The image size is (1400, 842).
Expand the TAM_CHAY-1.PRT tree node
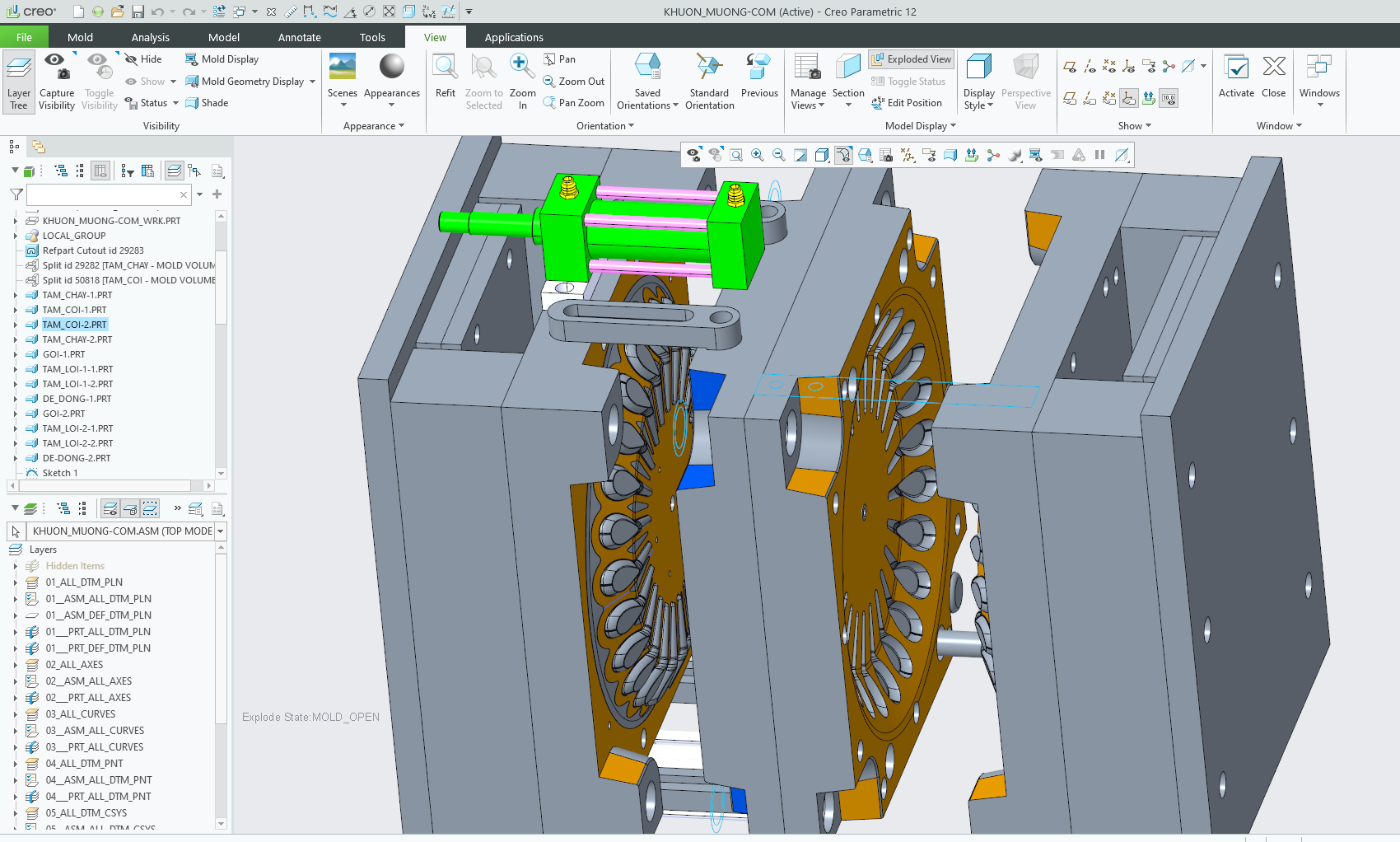15,295
